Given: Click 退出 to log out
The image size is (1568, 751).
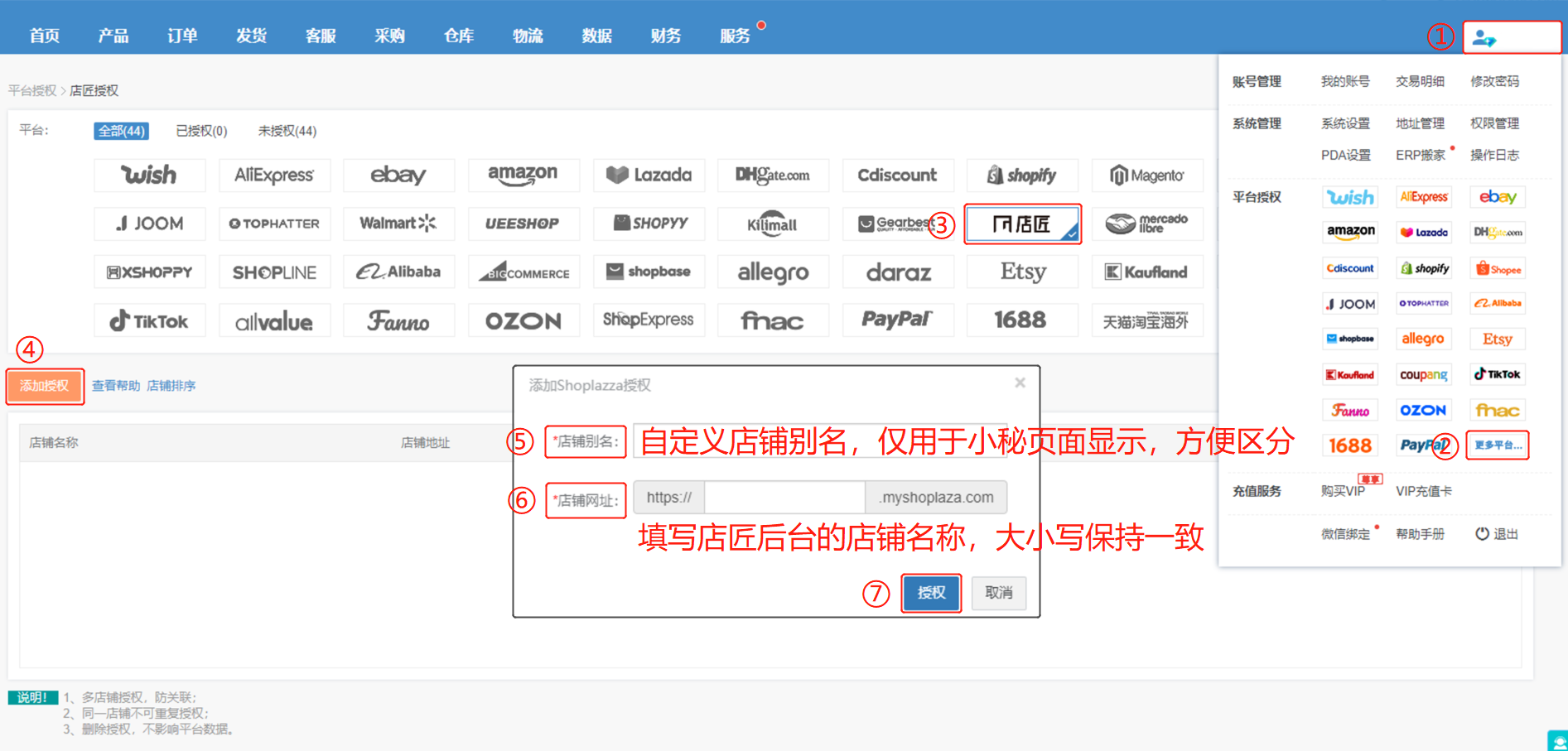Looking at the screenshot, I should (1497, 534).
